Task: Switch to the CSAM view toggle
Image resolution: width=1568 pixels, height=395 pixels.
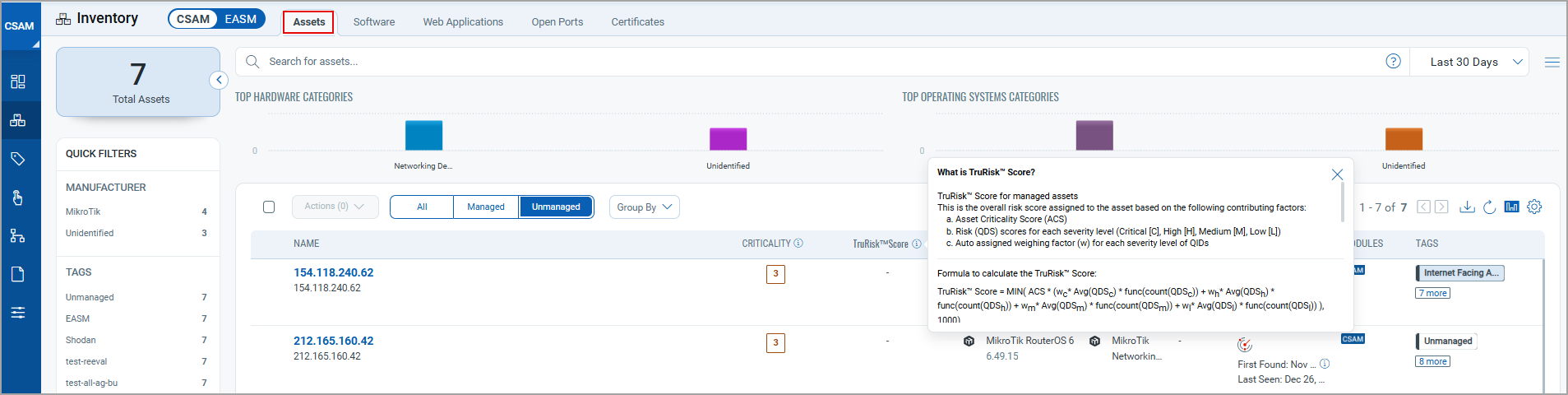Action: point(193,19)
